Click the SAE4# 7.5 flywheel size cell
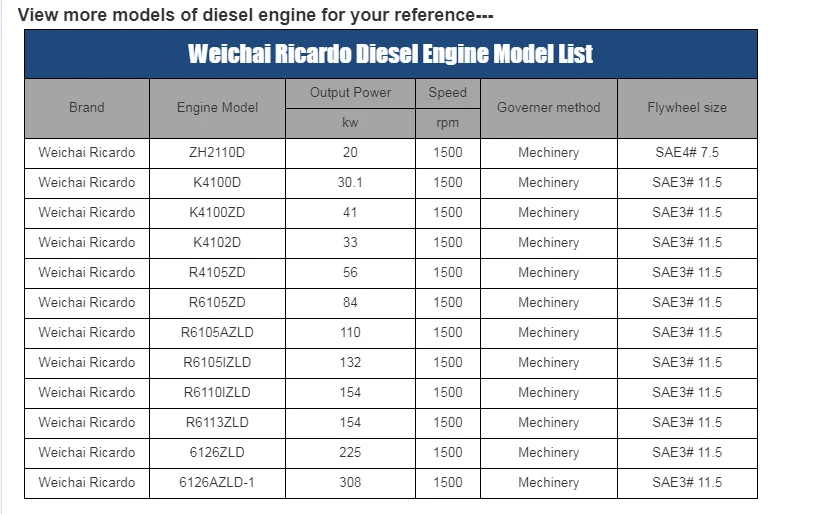Viewport: 824px width, 514px height. coord(687,153)
